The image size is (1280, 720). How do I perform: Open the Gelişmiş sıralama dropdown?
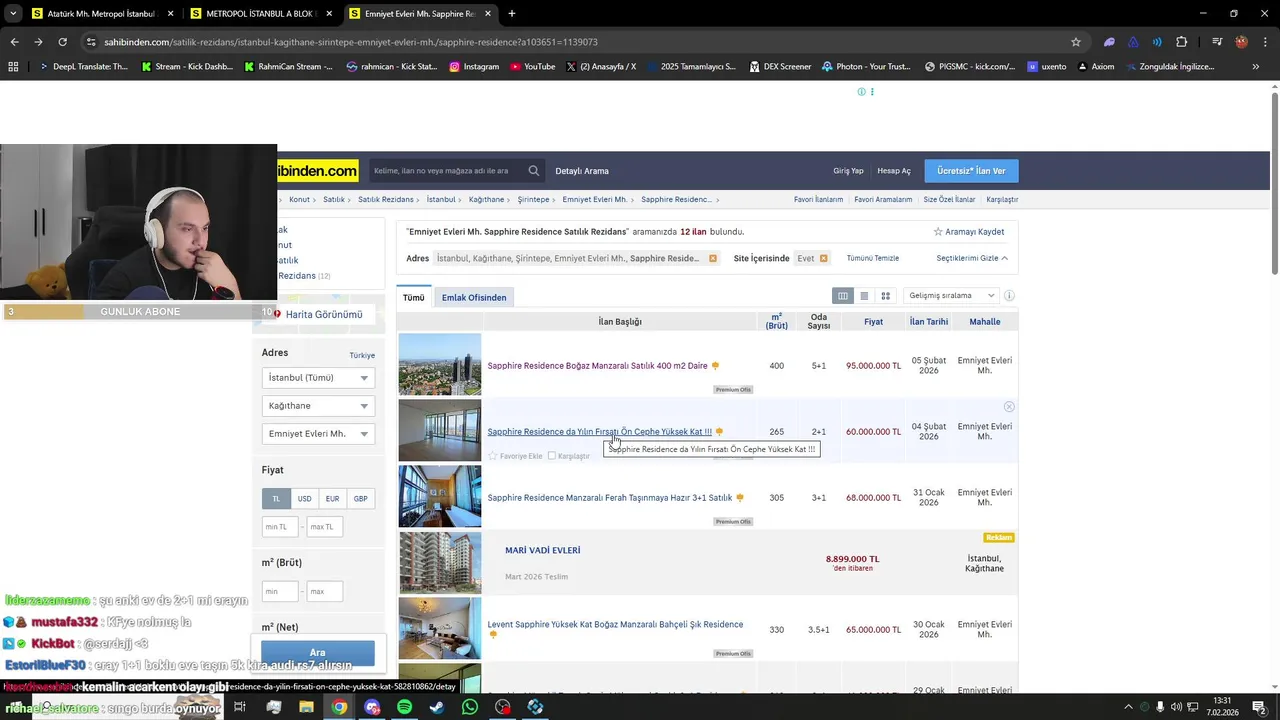[x=951, y=296]
